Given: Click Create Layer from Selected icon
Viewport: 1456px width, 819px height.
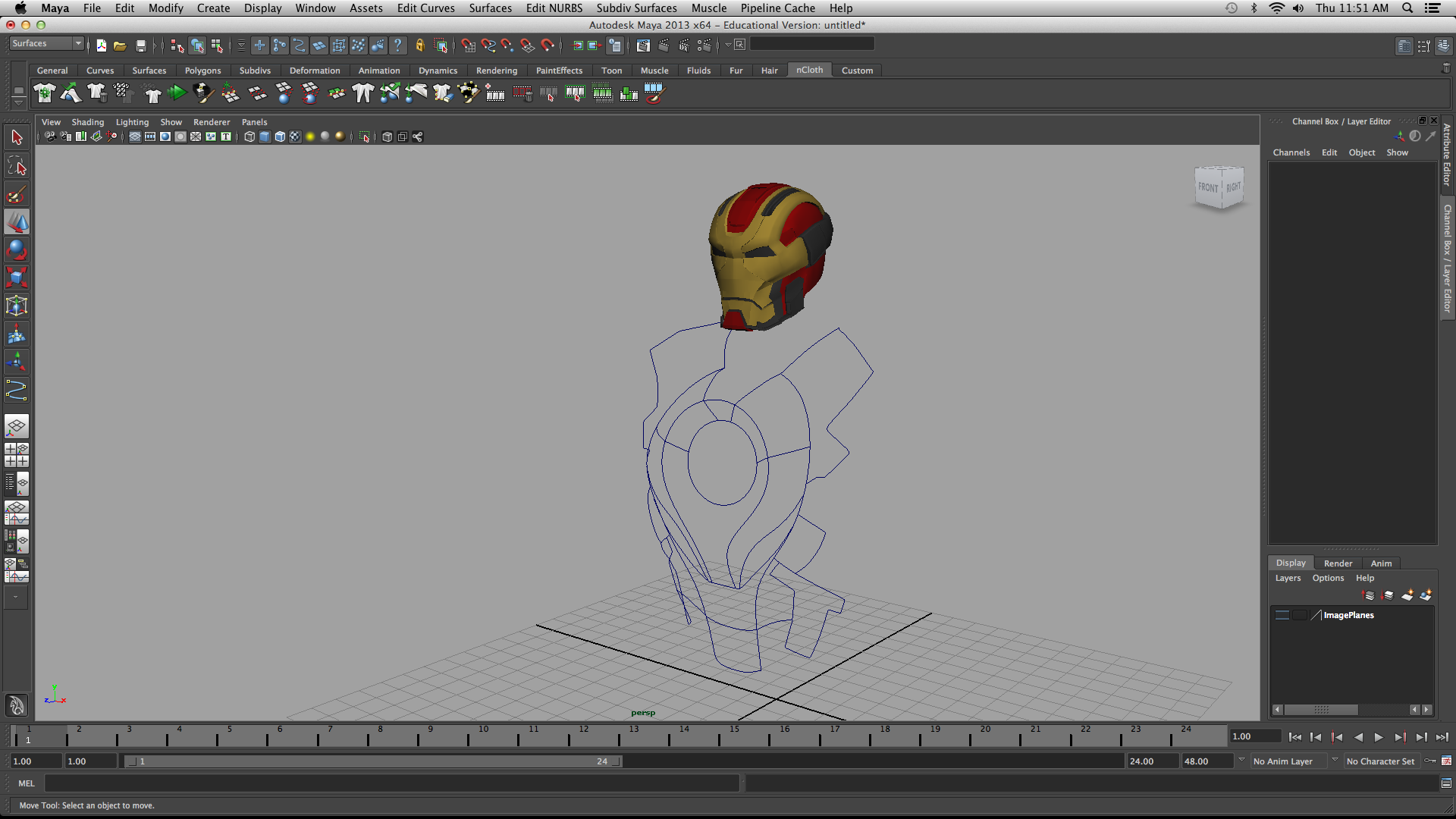Looking at the screenshot, I should [1426, 595].
